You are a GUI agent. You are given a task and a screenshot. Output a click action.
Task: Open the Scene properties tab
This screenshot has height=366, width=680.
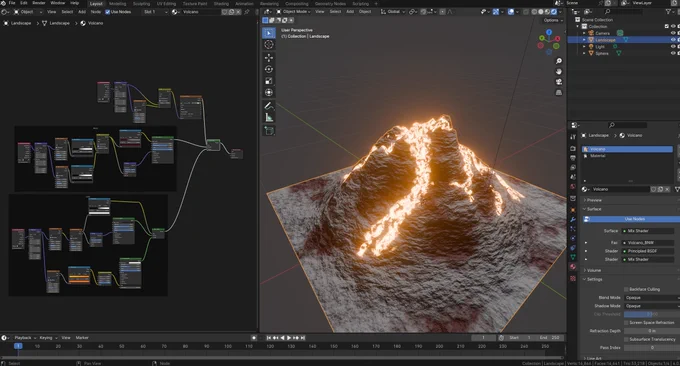(x=573, y=177)
